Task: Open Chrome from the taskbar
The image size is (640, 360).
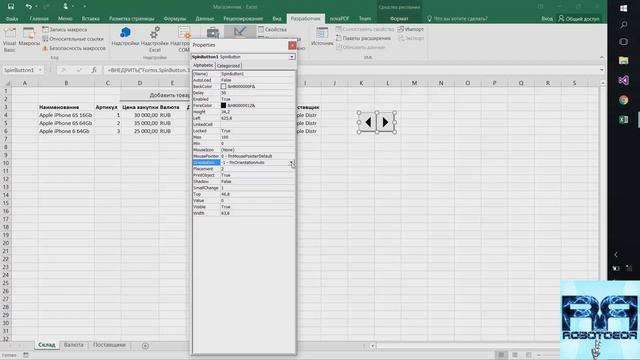Action: pyautogui.click(x=624, y=100)
